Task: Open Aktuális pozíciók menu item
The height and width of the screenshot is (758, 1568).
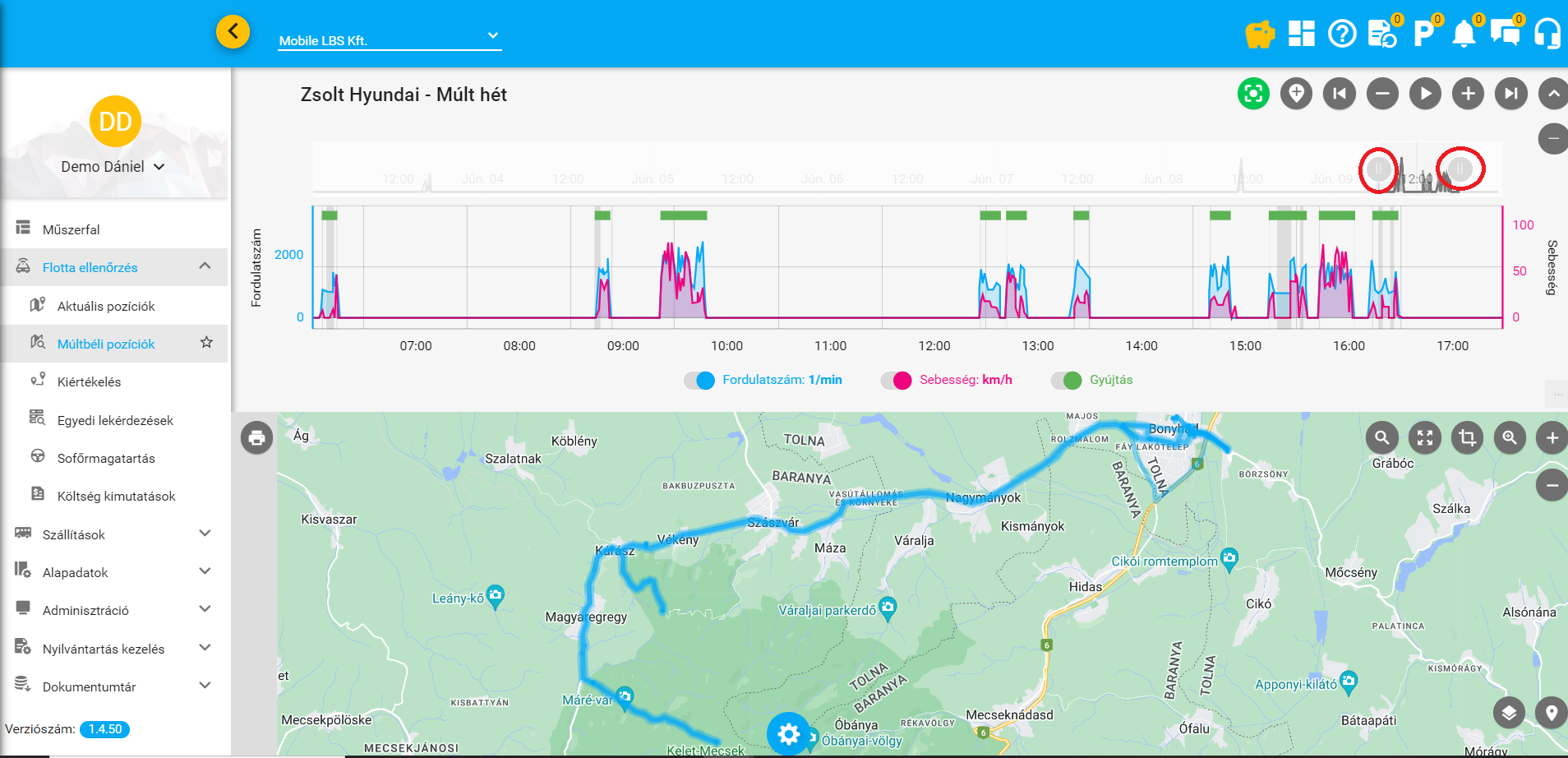Action: (x=106, y=306)
